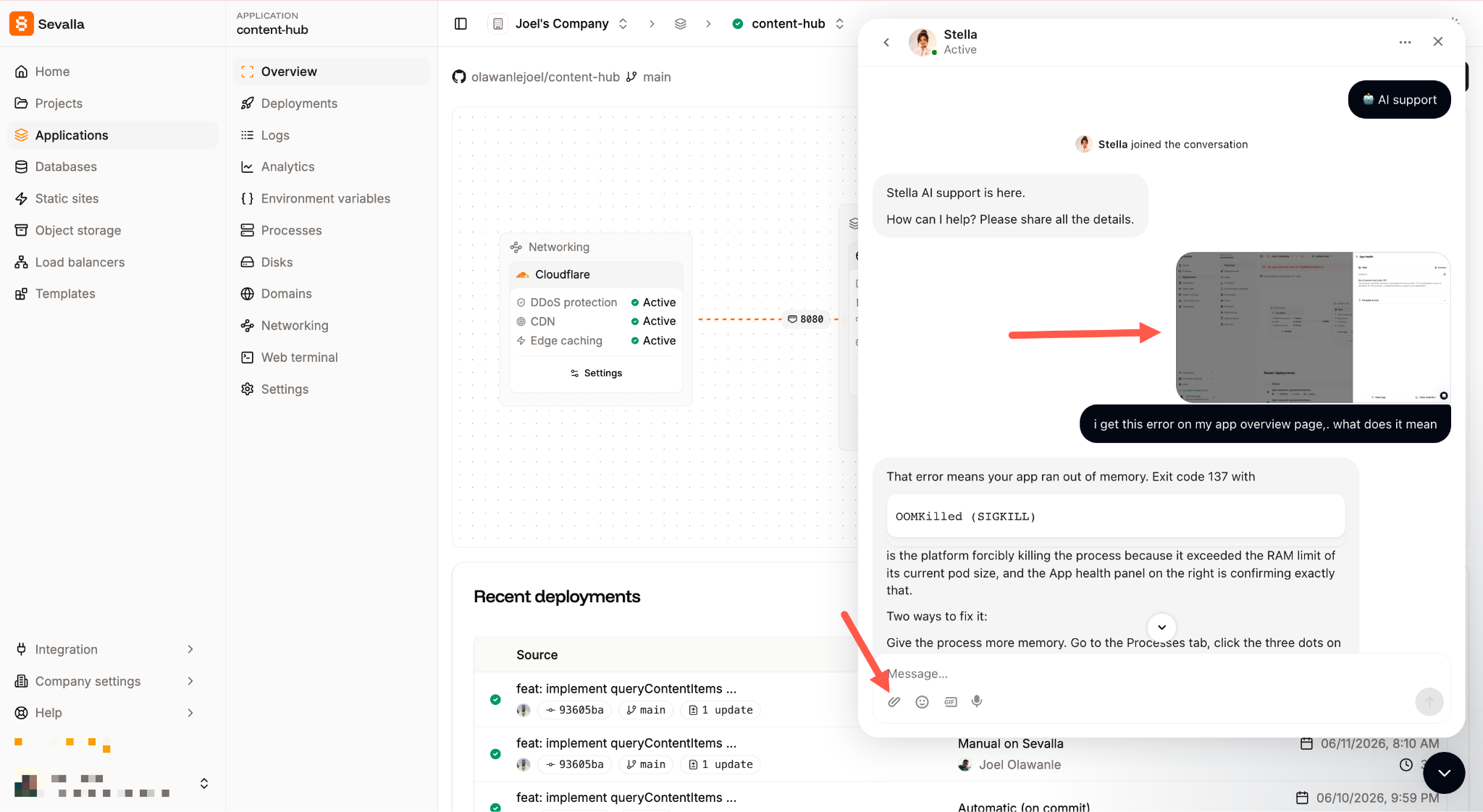Click commit hash 93605ba in first deployment
This screenshot has width=1483, height=812.
click(x=575, y=710)
